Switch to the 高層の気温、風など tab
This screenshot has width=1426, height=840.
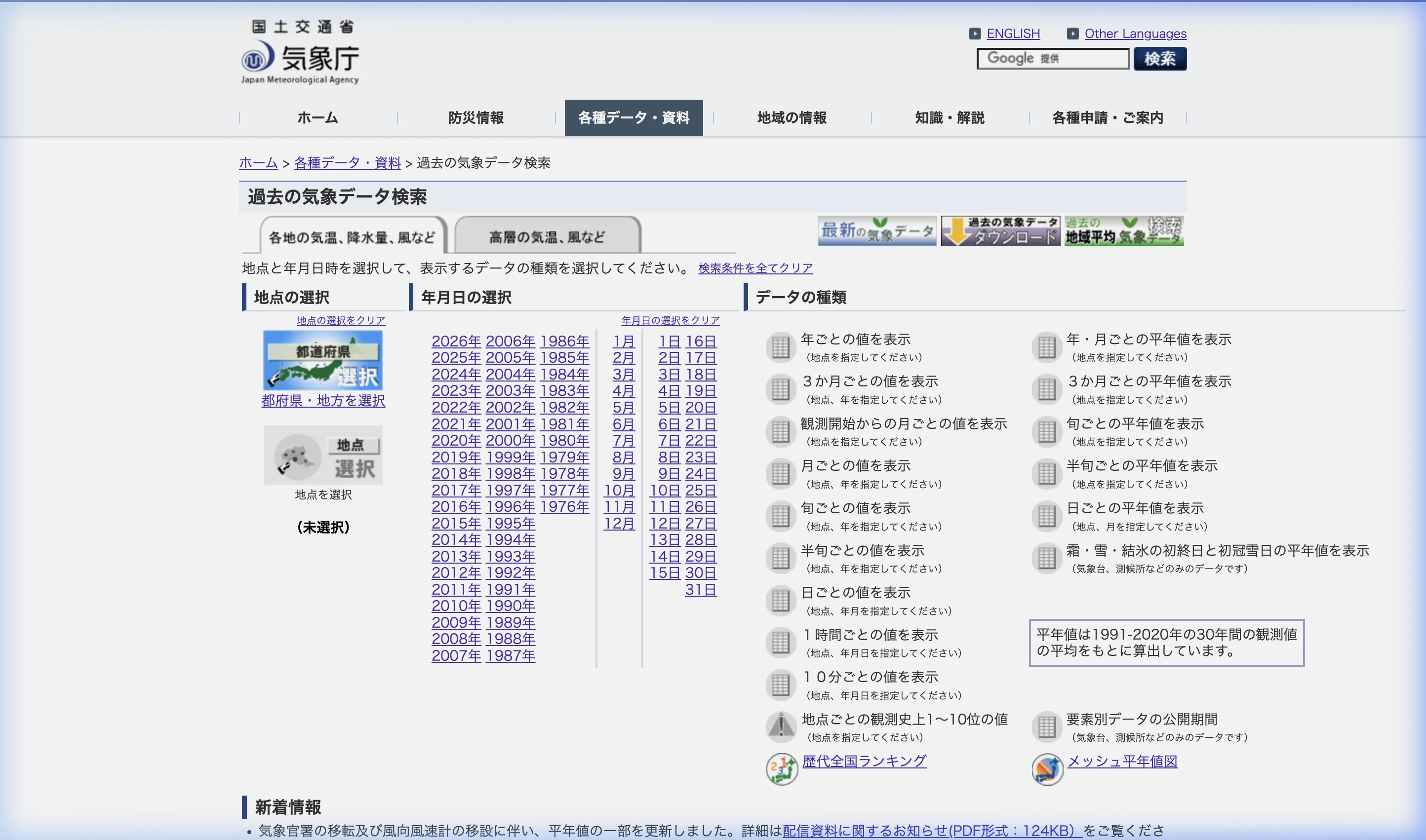547,236
